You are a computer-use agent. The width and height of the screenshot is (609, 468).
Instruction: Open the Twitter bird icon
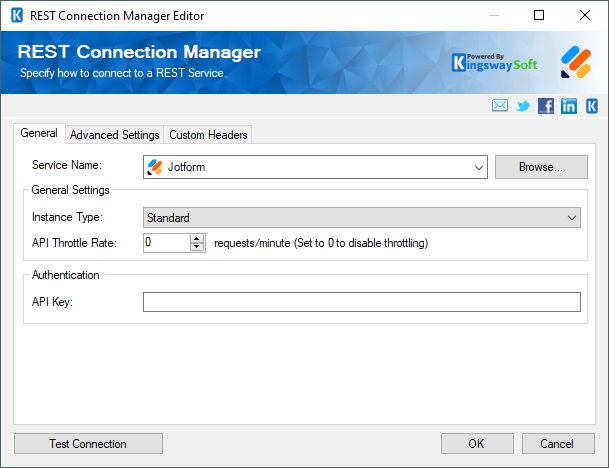pyautogui.click(x=523, y=106)
